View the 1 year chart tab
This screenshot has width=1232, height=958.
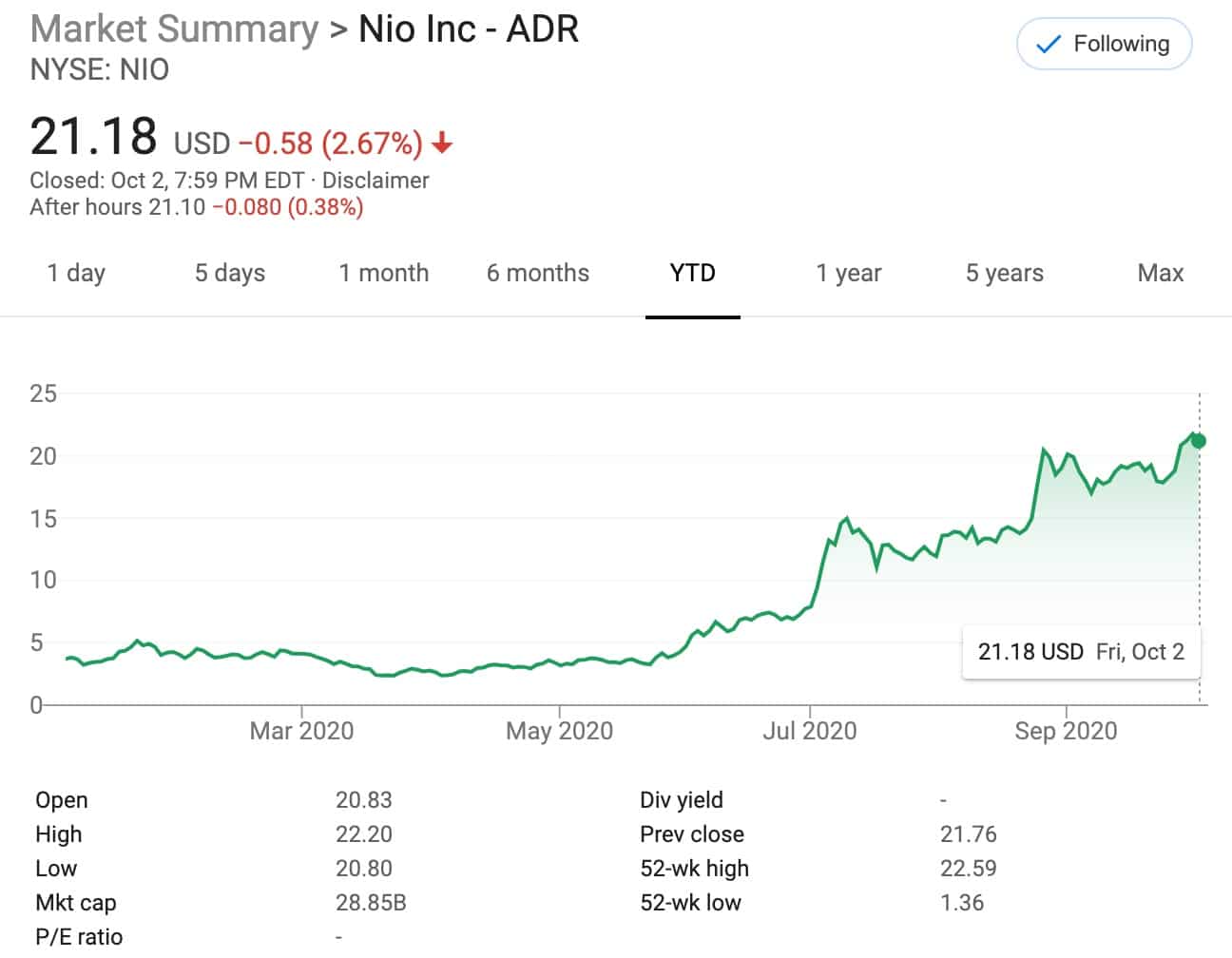(x=848, y=274)
